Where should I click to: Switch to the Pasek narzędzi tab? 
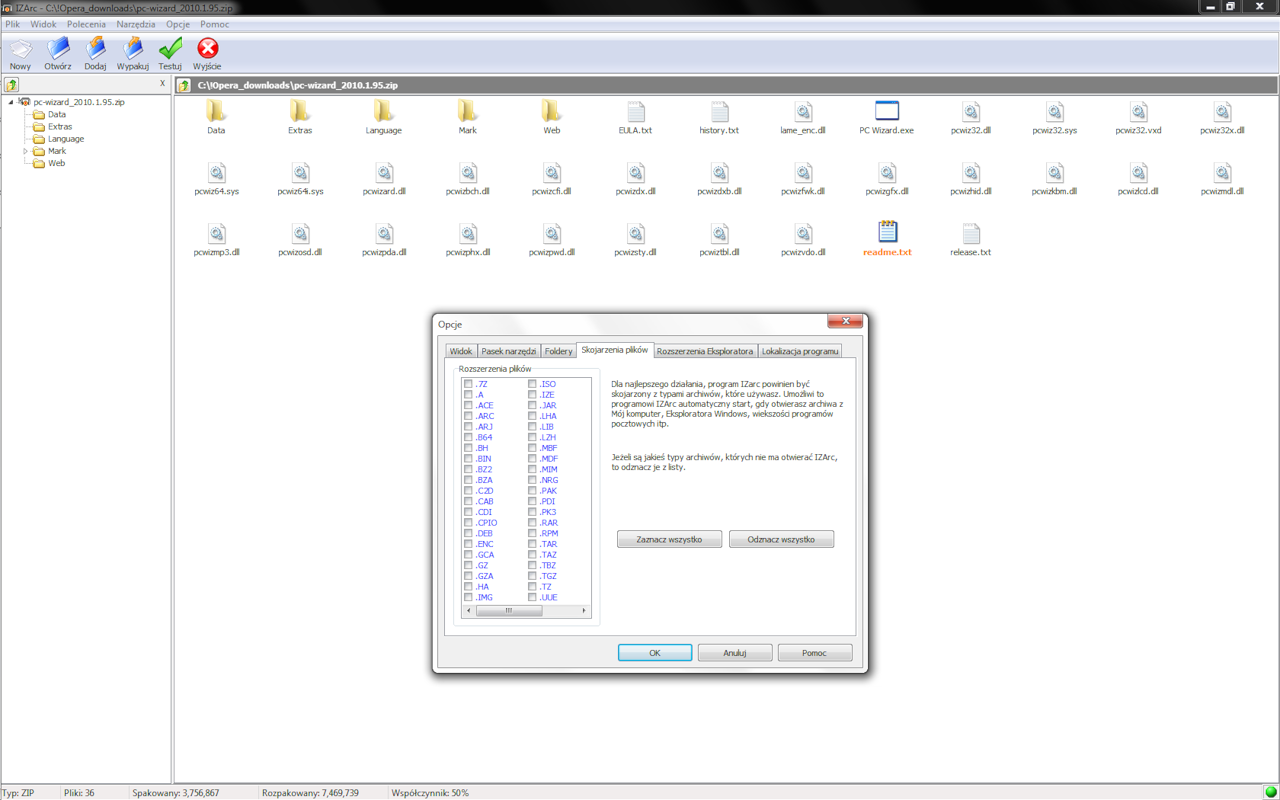coord(509,351)
